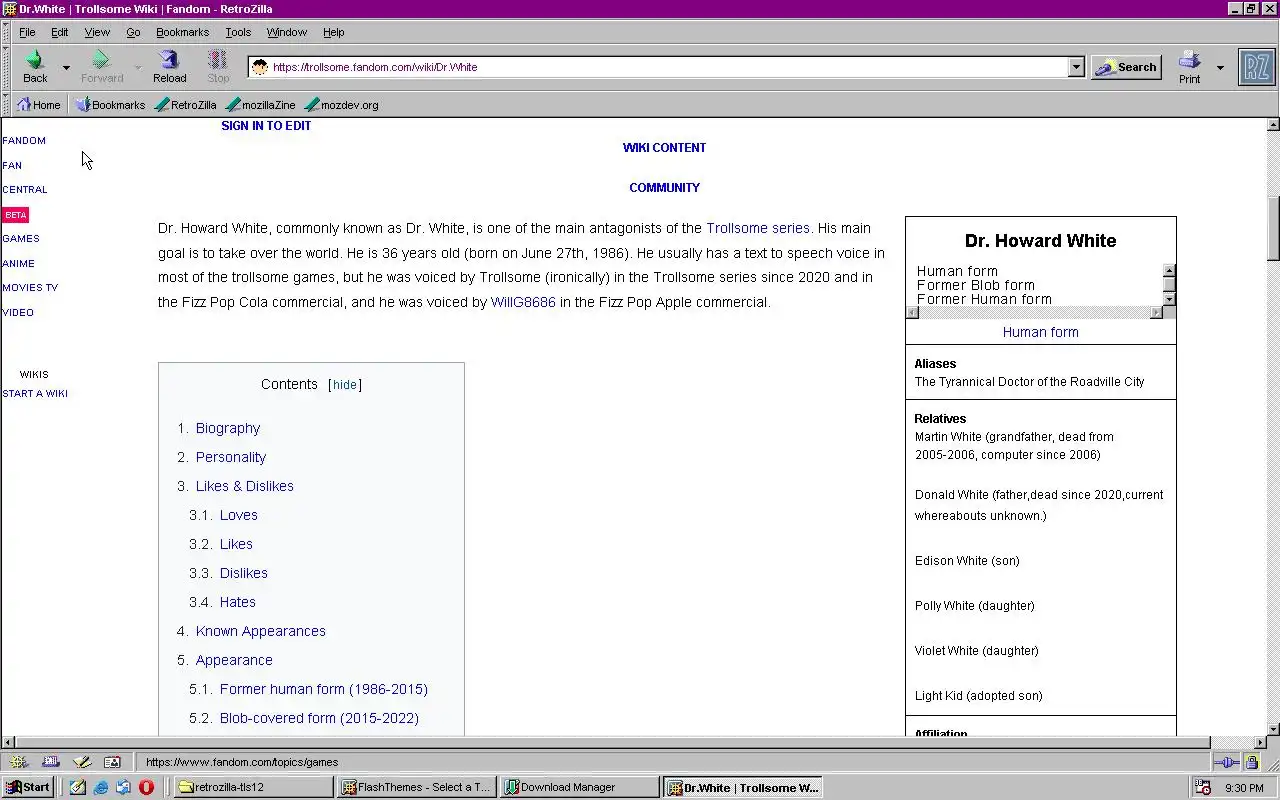Click the infobox list scroll up arrow
This screenshot has width=1280, height=800.
click(1169, 270)
